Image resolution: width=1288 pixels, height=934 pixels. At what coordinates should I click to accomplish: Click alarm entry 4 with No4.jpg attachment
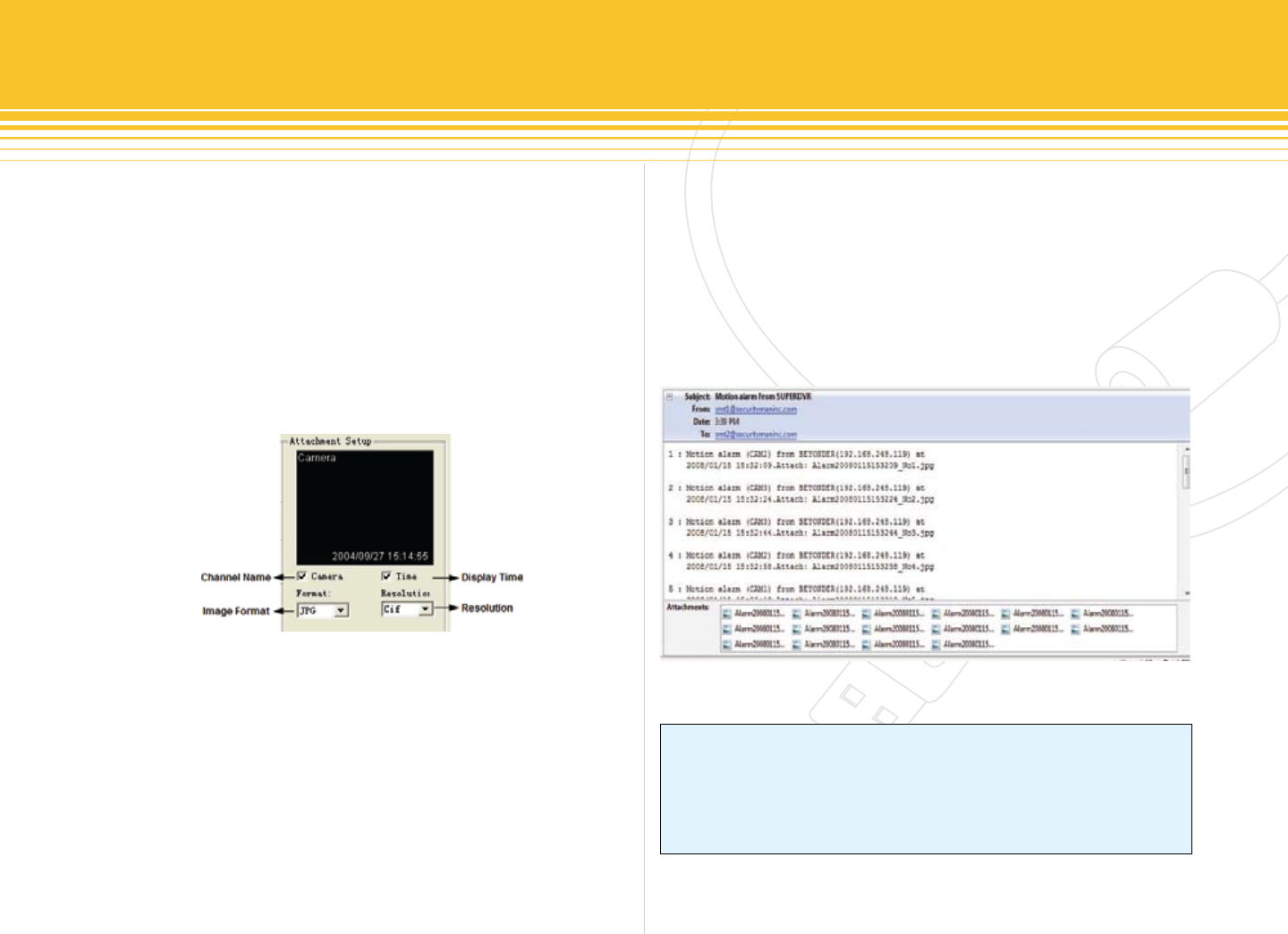(801, 561)
